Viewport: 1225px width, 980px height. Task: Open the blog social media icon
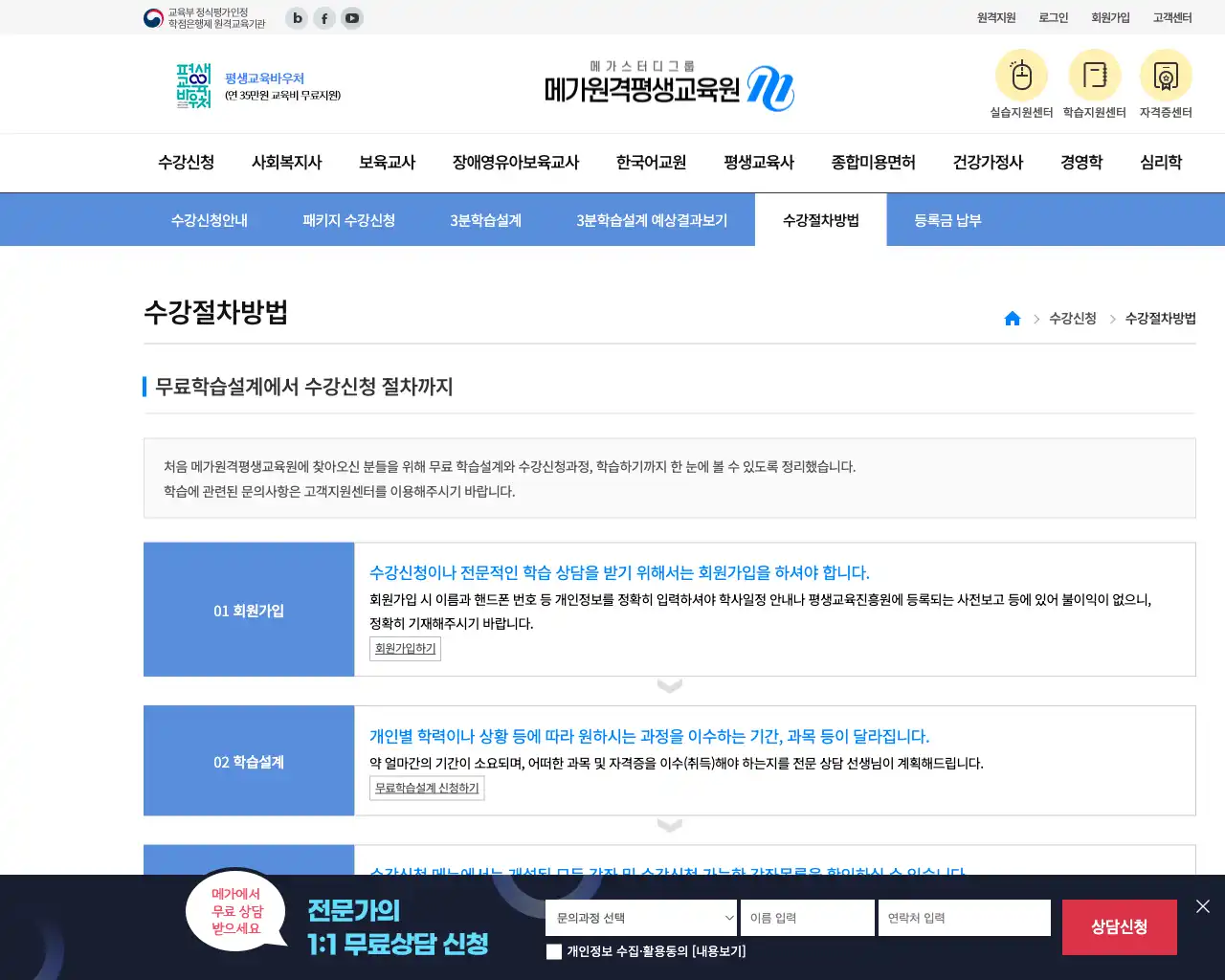pos(296,17)
